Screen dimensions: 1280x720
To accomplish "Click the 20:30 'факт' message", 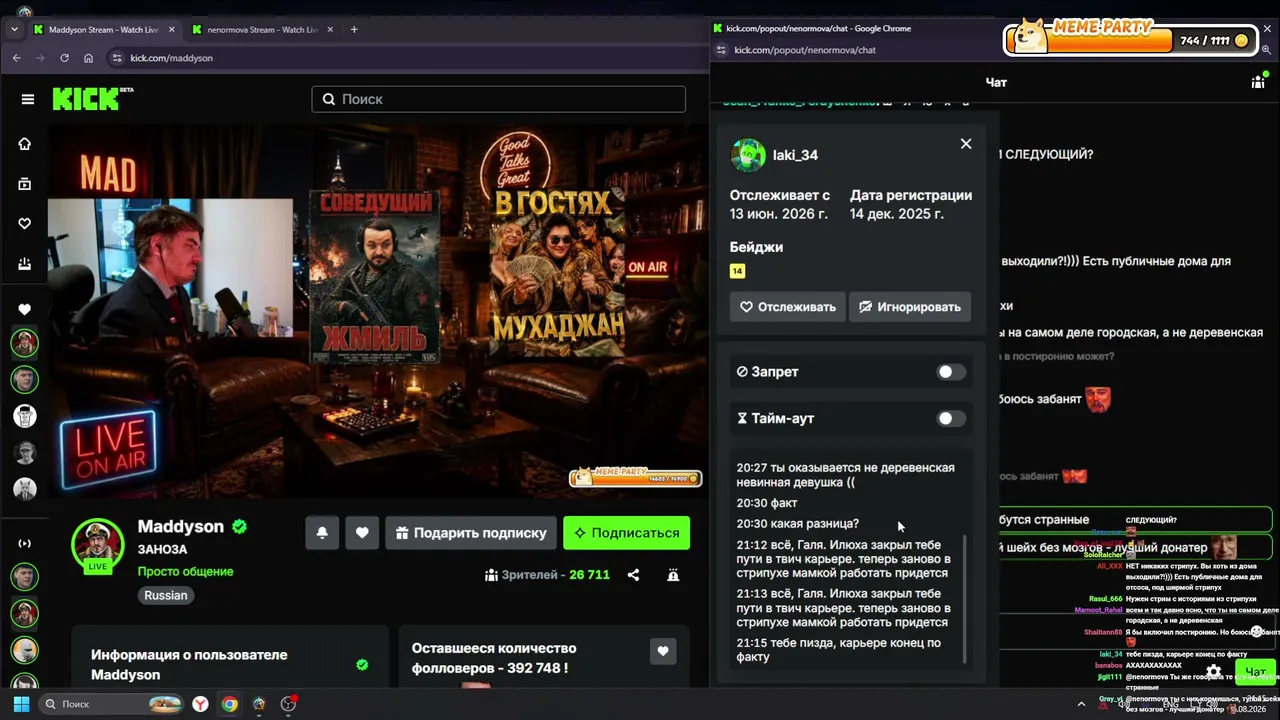I will tap(767, 503).
